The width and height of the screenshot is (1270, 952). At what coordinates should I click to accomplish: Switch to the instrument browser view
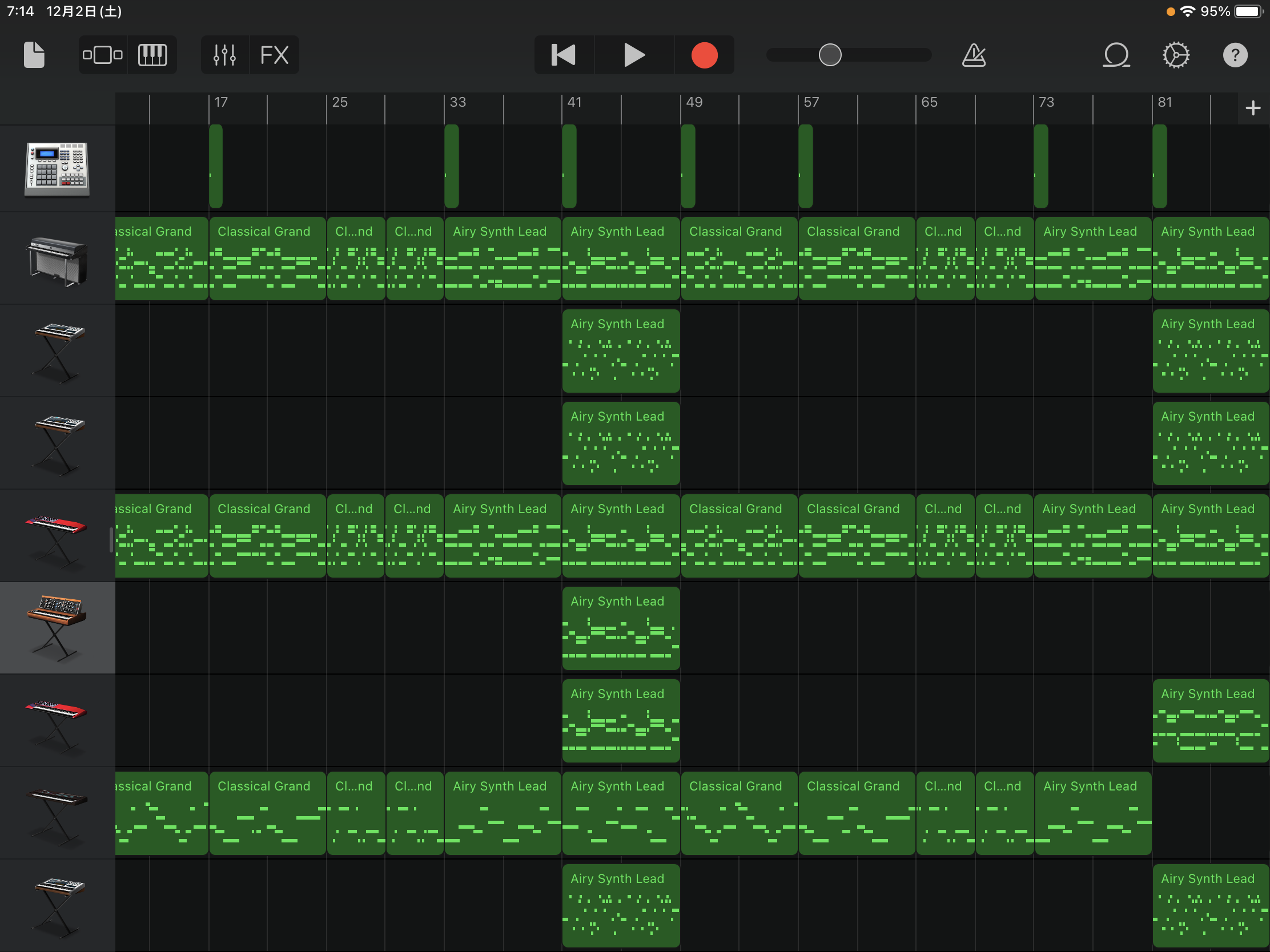(102, 55)
